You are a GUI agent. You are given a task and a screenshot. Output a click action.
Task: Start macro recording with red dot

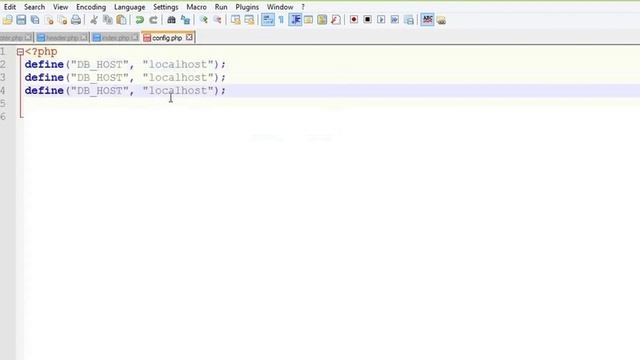click(x=354, y=20)
